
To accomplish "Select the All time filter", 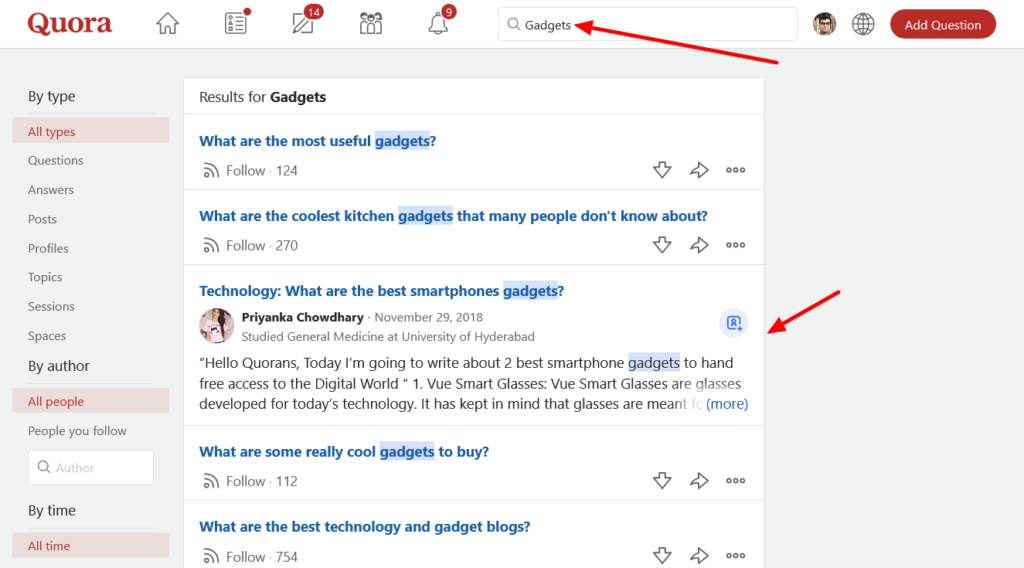I will [91, 546].
